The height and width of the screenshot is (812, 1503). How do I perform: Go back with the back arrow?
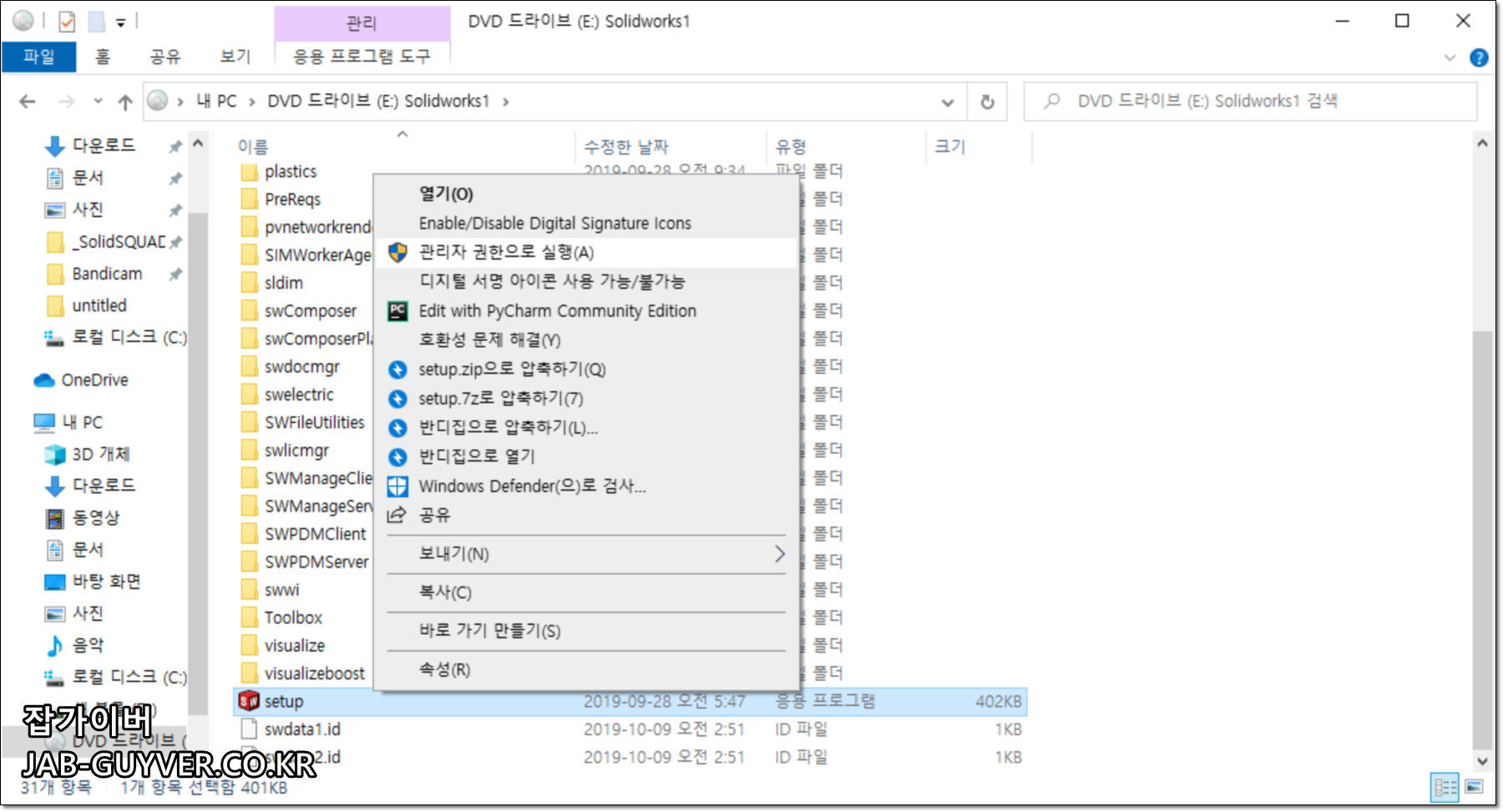tap(28, 102)
